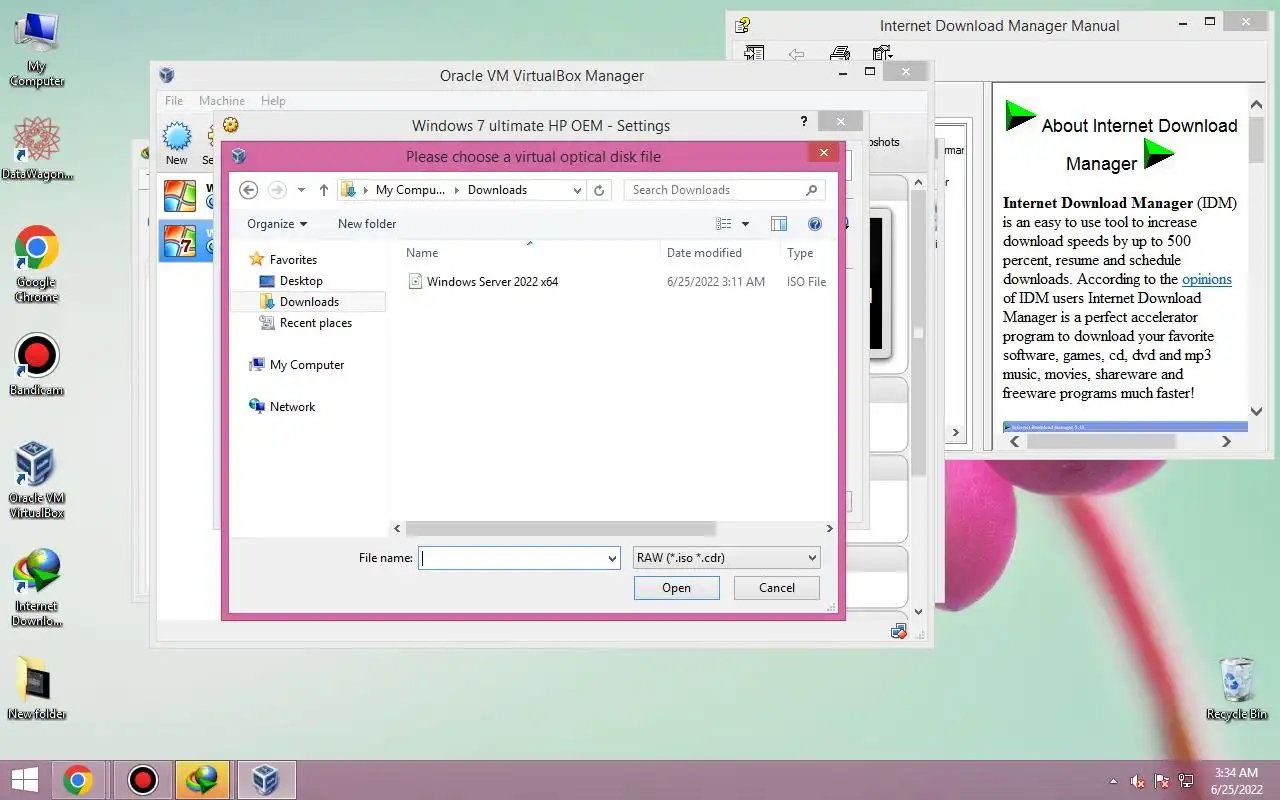
Task: Click the Windows Start button
Action: click(24, 780)
